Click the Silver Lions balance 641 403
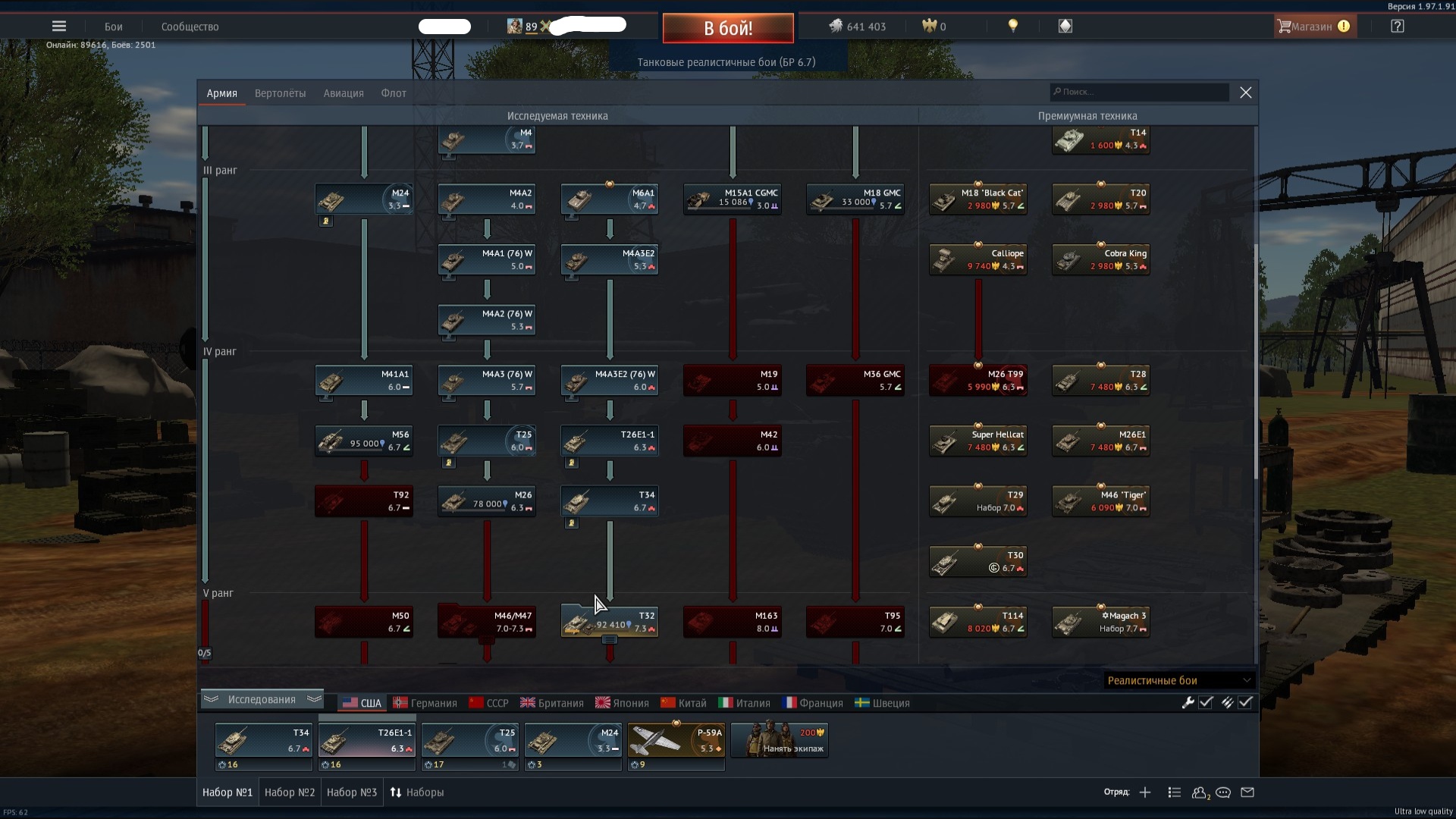The image size is (1456, 819). (x=858, y=27)
